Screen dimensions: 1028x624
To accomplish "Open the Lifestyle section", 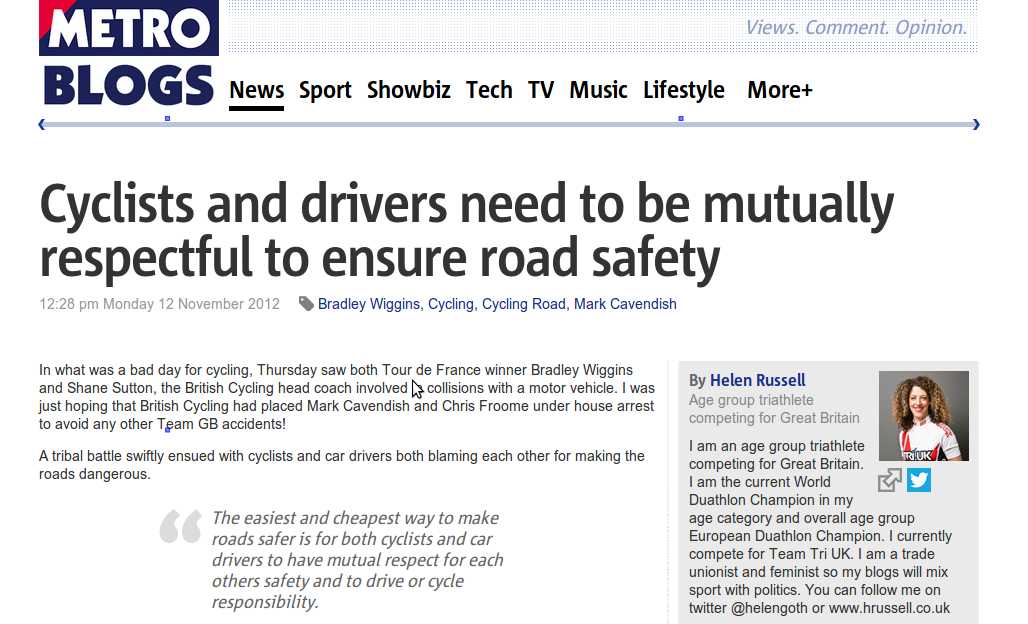I will 684,90.
